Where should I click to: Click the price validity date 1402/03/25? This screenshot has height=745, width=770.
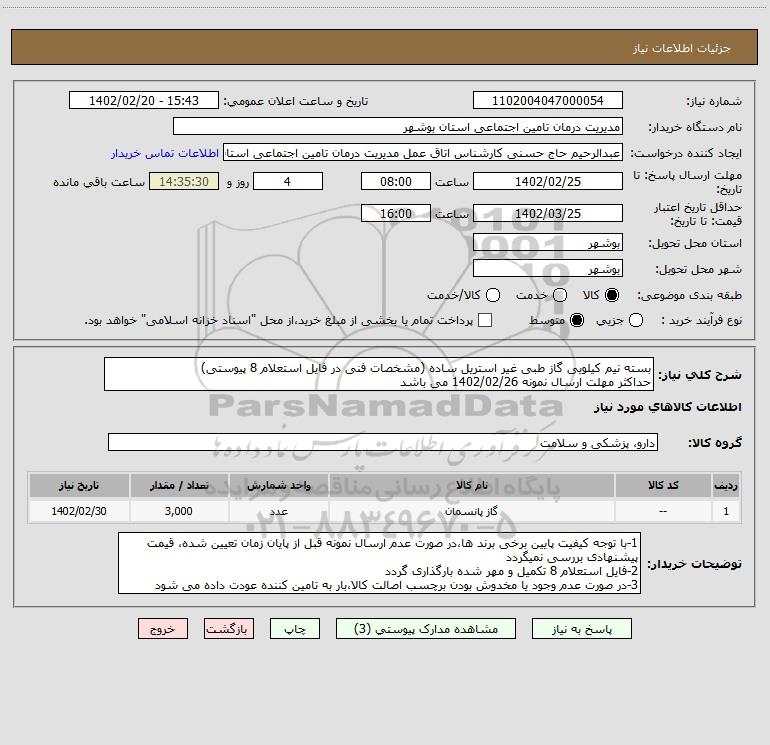pos(548,213)
